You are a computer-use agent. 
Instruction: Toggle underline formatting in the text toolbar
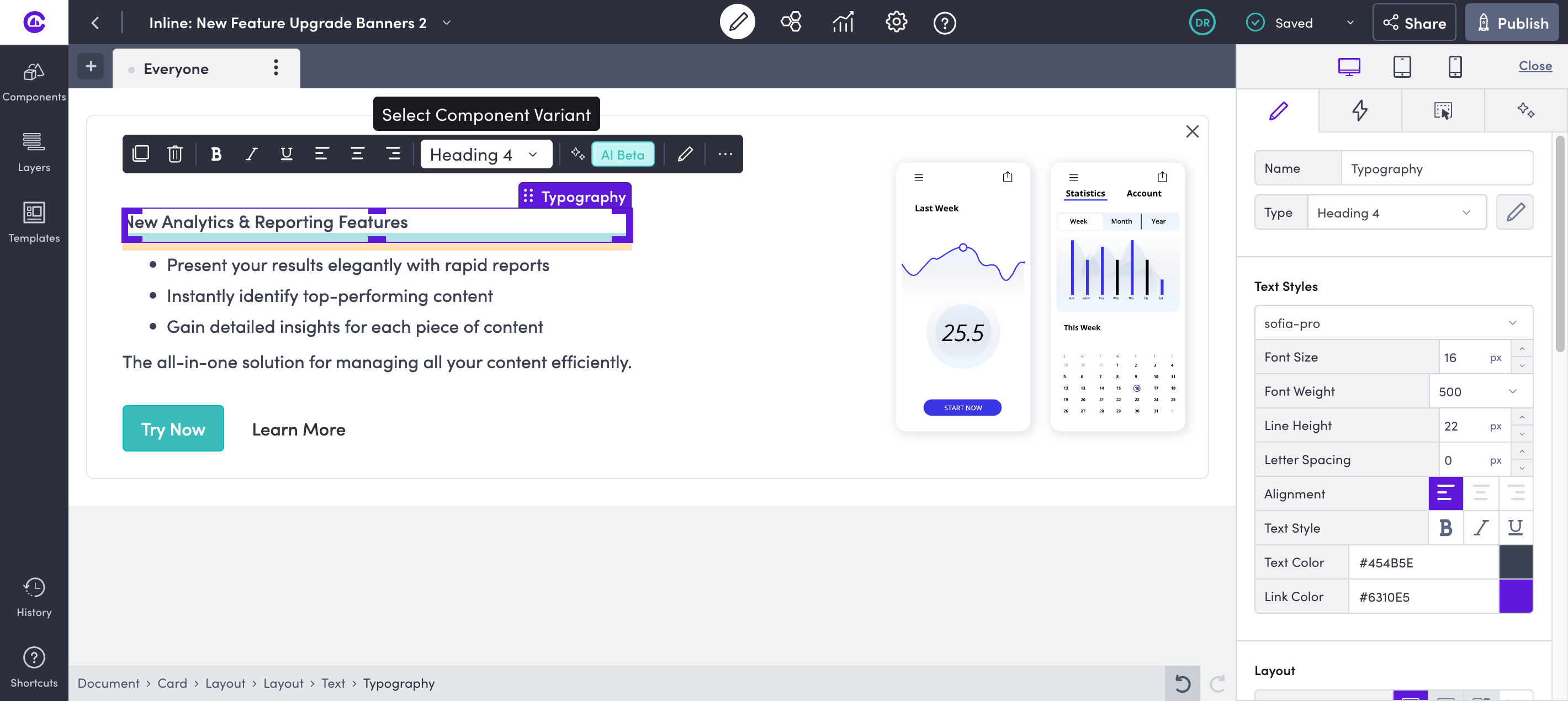tap(286, 154)
